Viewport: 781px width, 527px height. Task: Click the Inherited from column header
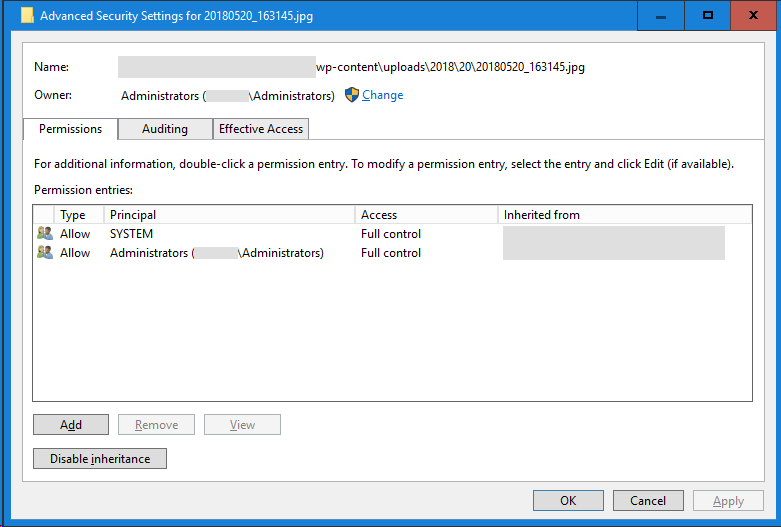point(625,215)
